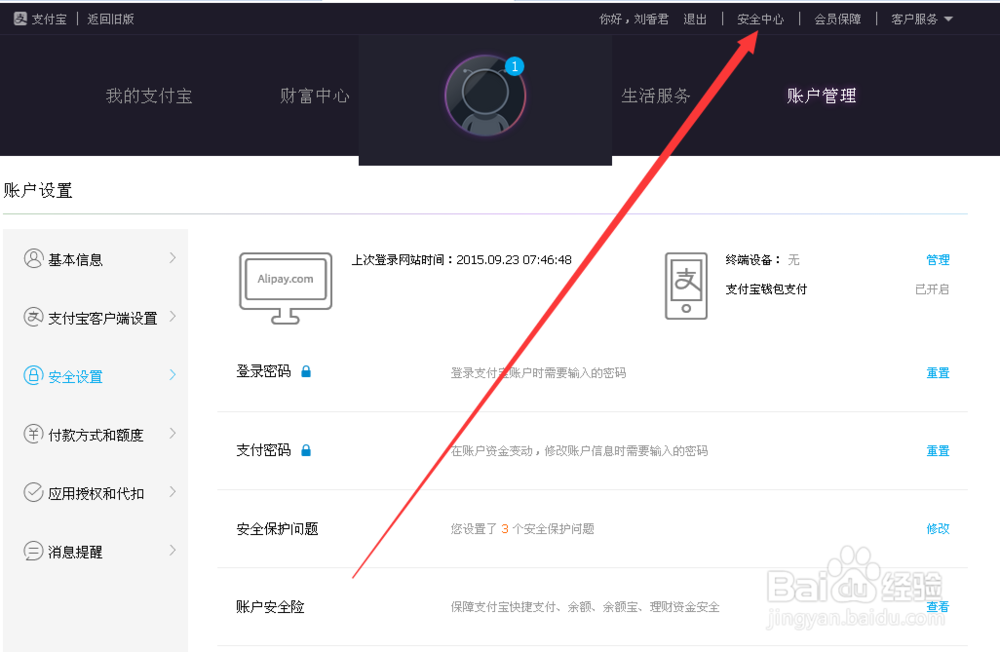Click the 消息提醒 message icon
1000x652 pixels.
tap(33, 551)
